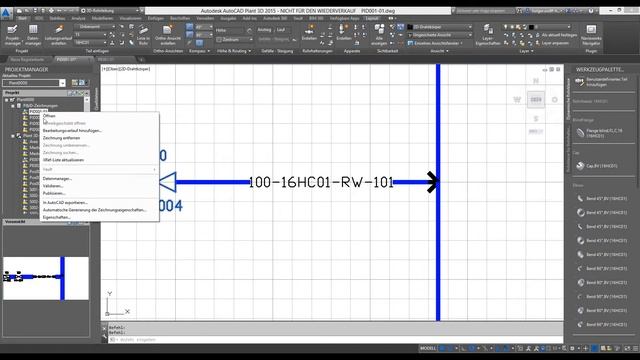Click the Leitungsverlauf erstellen tool
The width and height of the screenshot is (640, 360).
coord(59,34)
